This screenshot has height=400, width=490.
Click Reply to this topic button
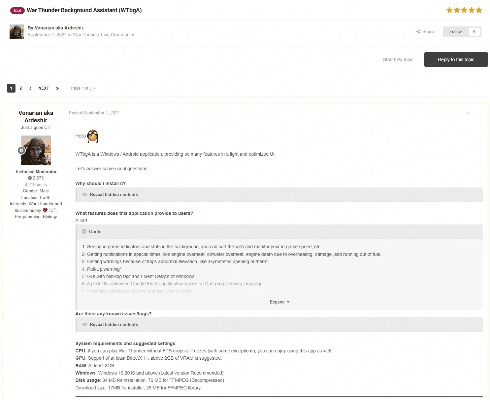456,59
